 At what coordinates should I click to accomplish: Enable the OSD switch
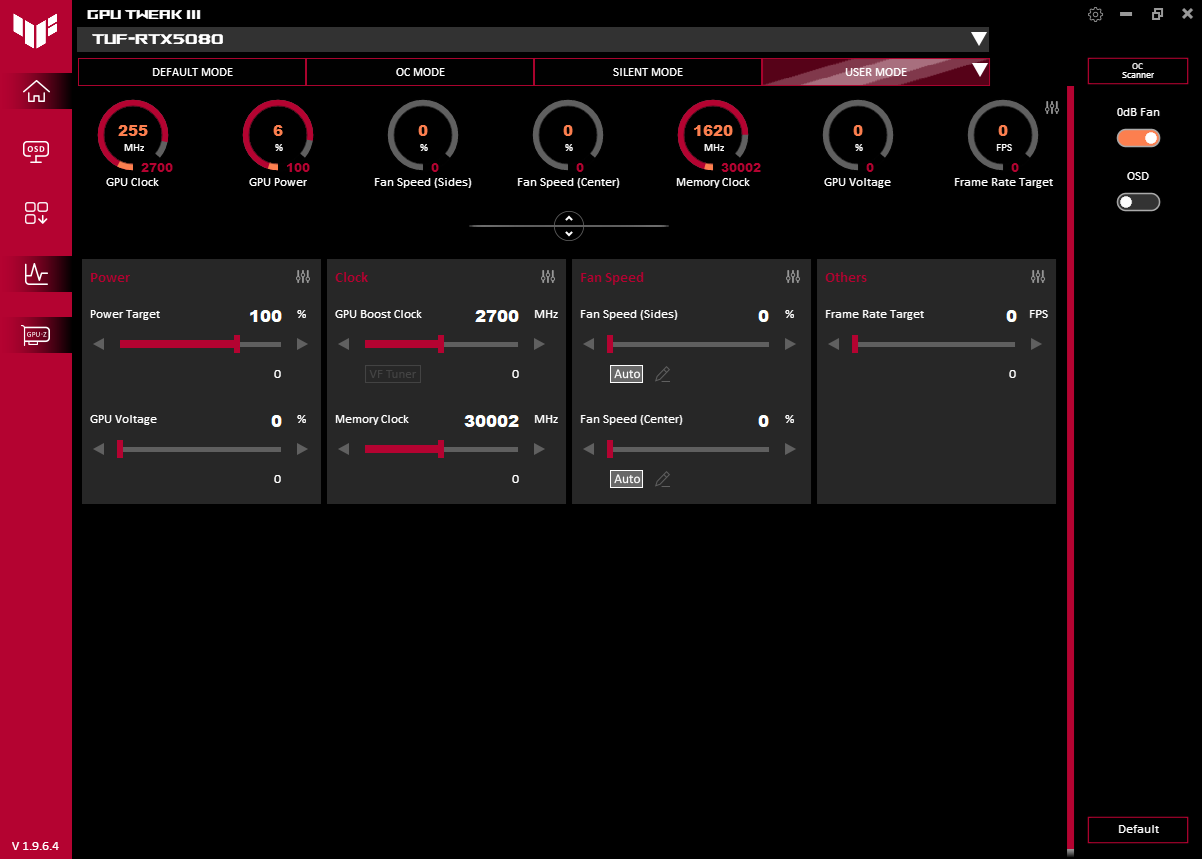point(1138,202)
